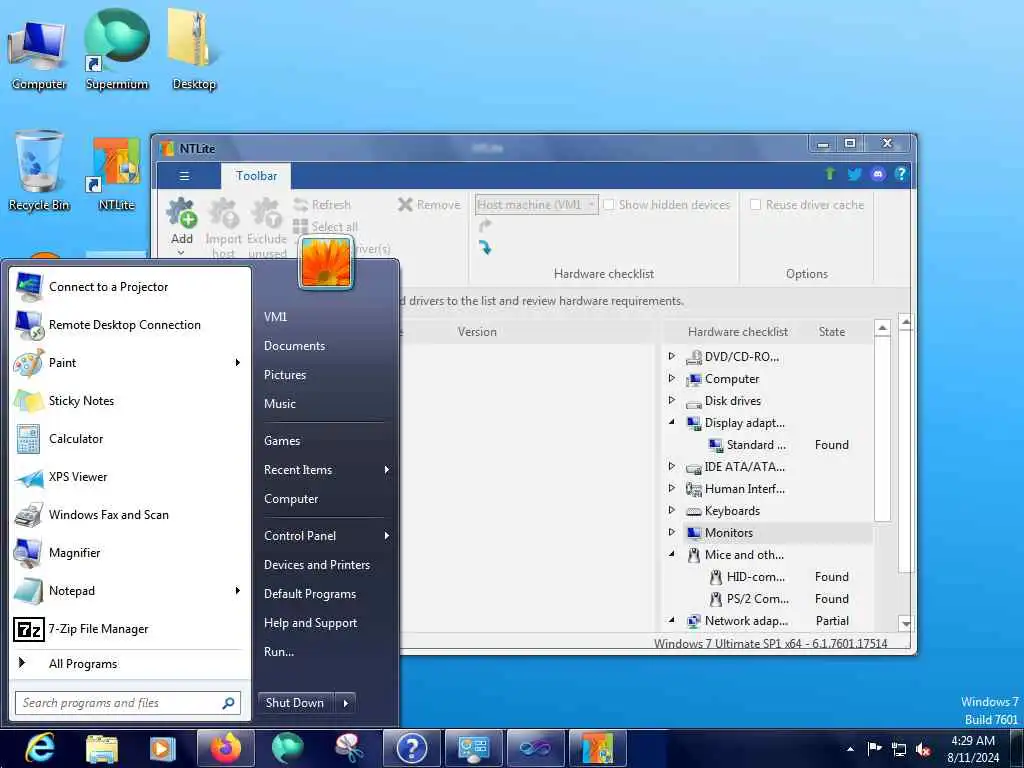Open the Discord icon link
The height and width of the screenshot is (768, 1024).
point(878,174)
